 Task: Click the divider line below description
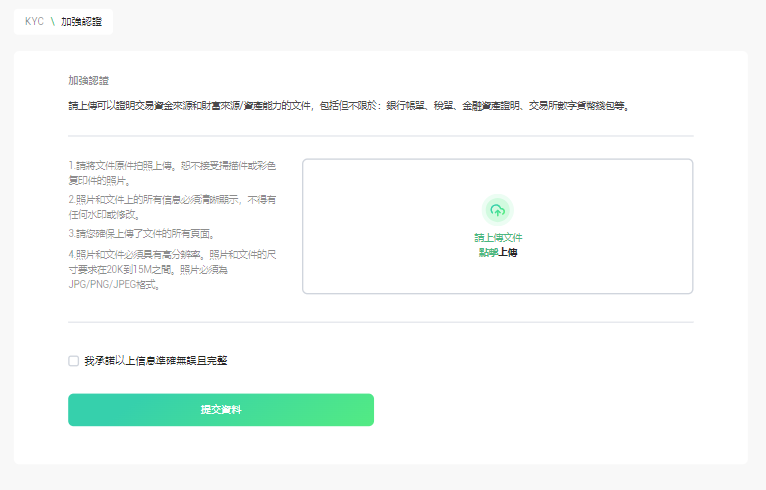(381, 136)
